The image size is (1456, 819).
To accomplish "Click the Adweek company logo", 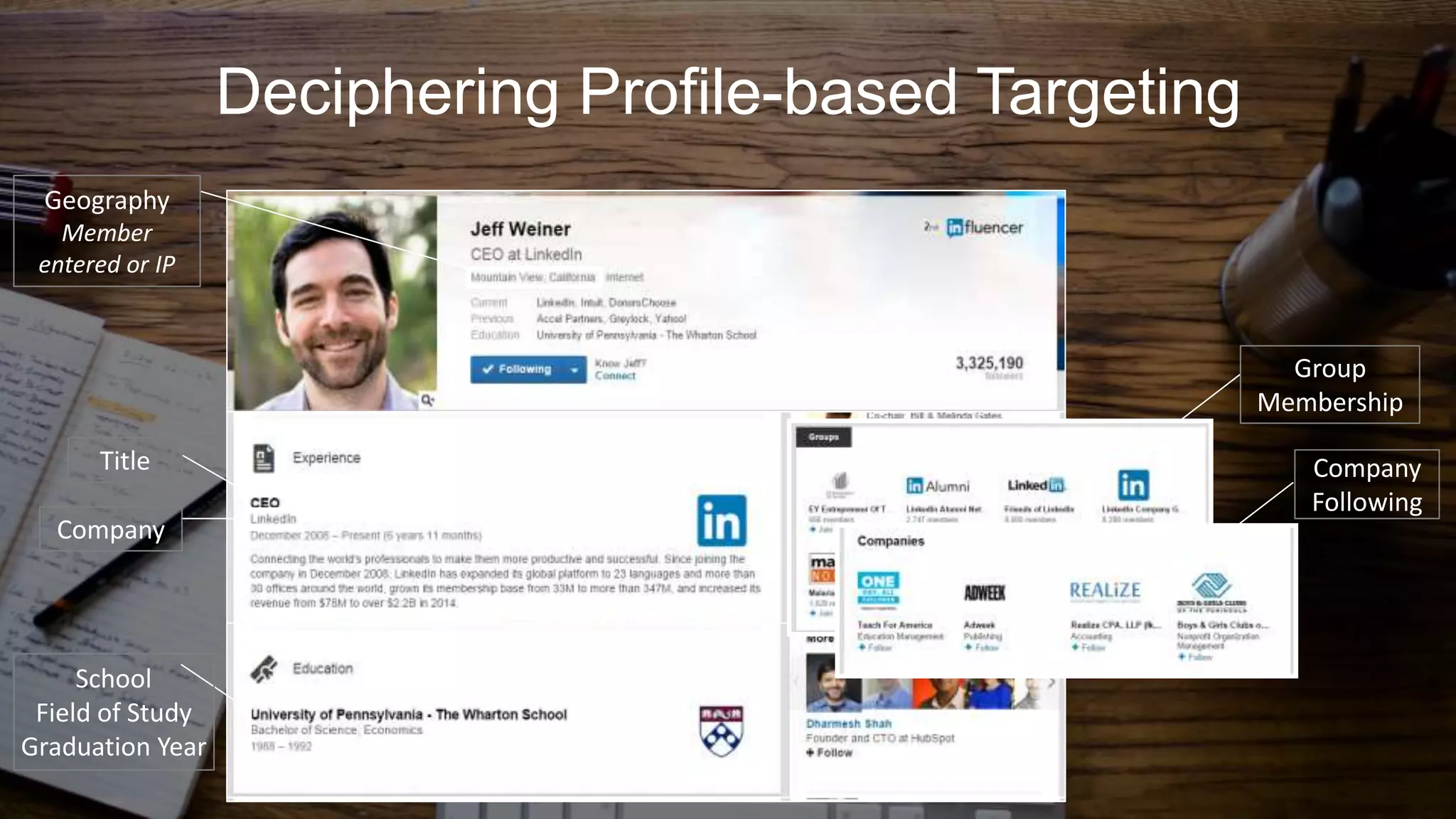I will [985, 592].
